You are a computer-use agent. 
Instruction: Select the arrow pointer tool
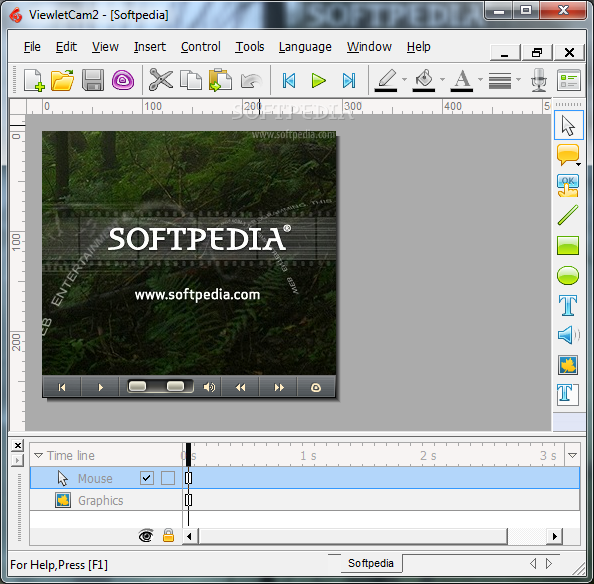(568, 125)
